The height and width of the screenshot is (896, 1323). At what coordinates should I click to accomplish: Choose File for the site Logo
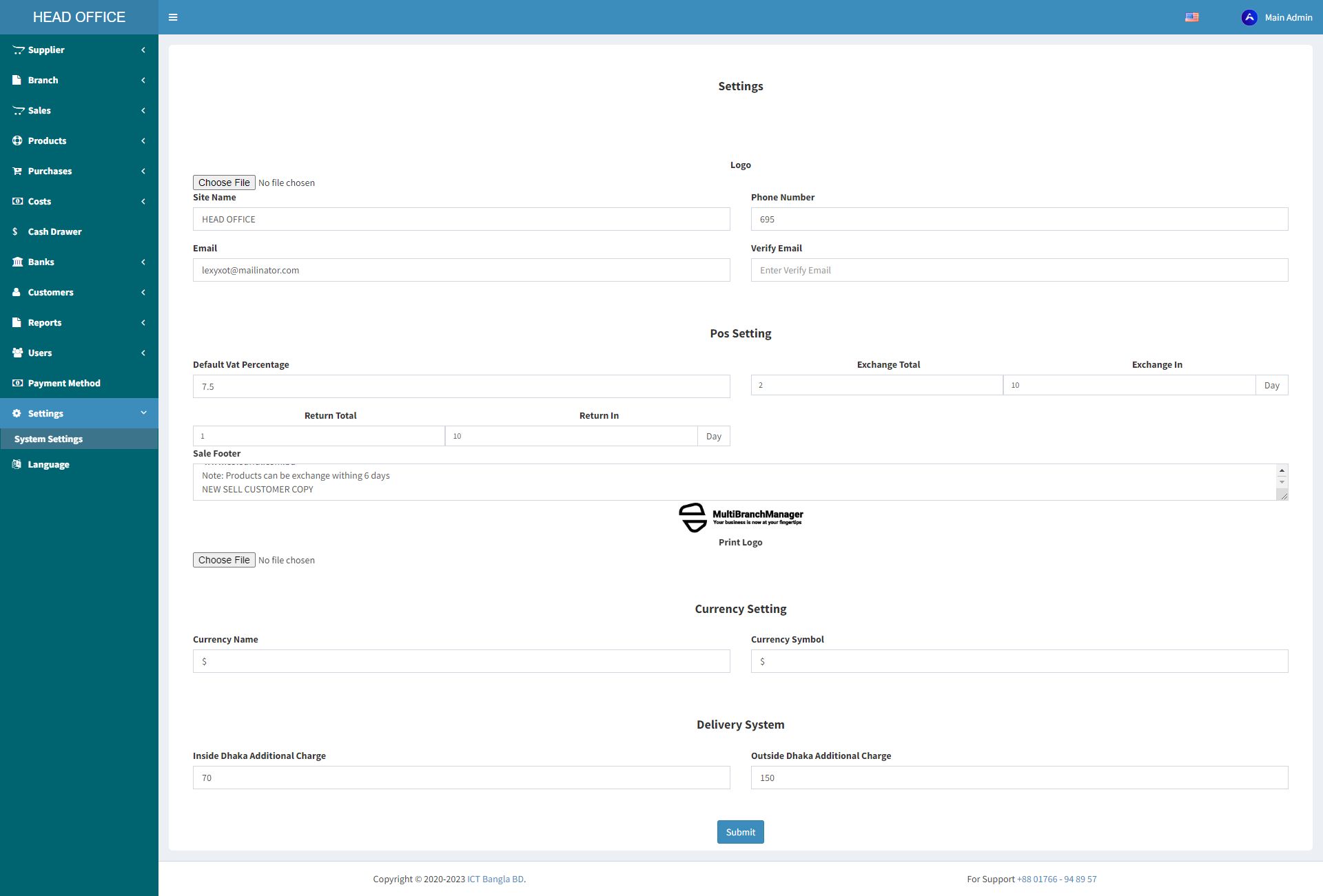point(224,183)
